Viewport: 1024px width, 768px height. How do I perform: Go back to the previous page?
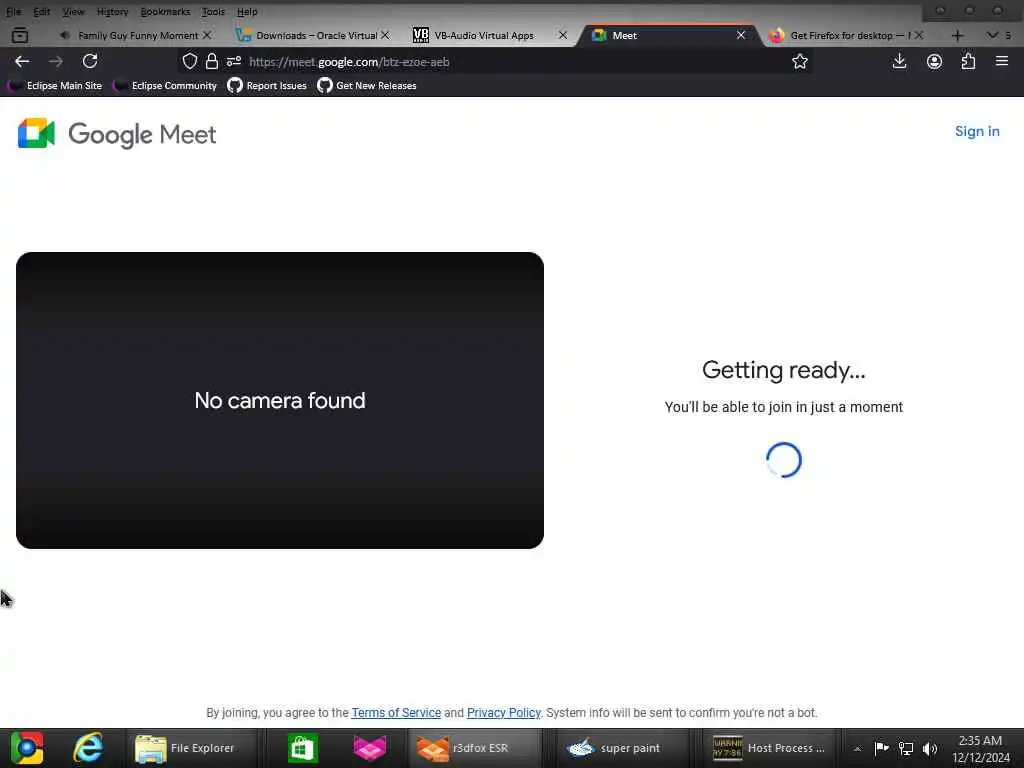click(x=22, y=61)
